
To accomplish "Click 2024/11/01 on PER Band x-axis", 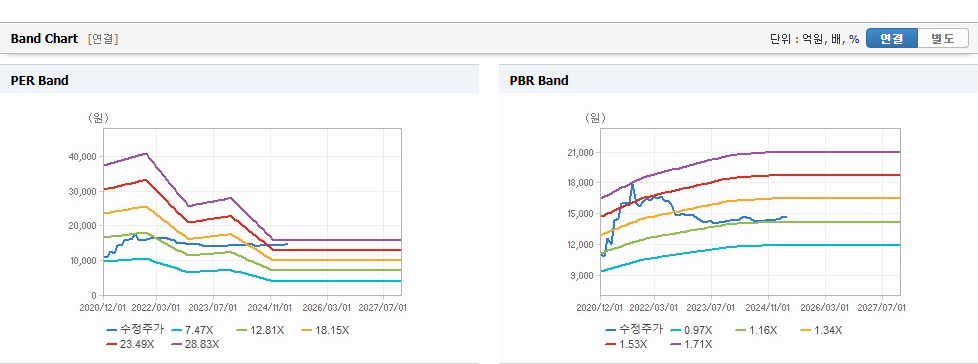I will click(271, 308).
